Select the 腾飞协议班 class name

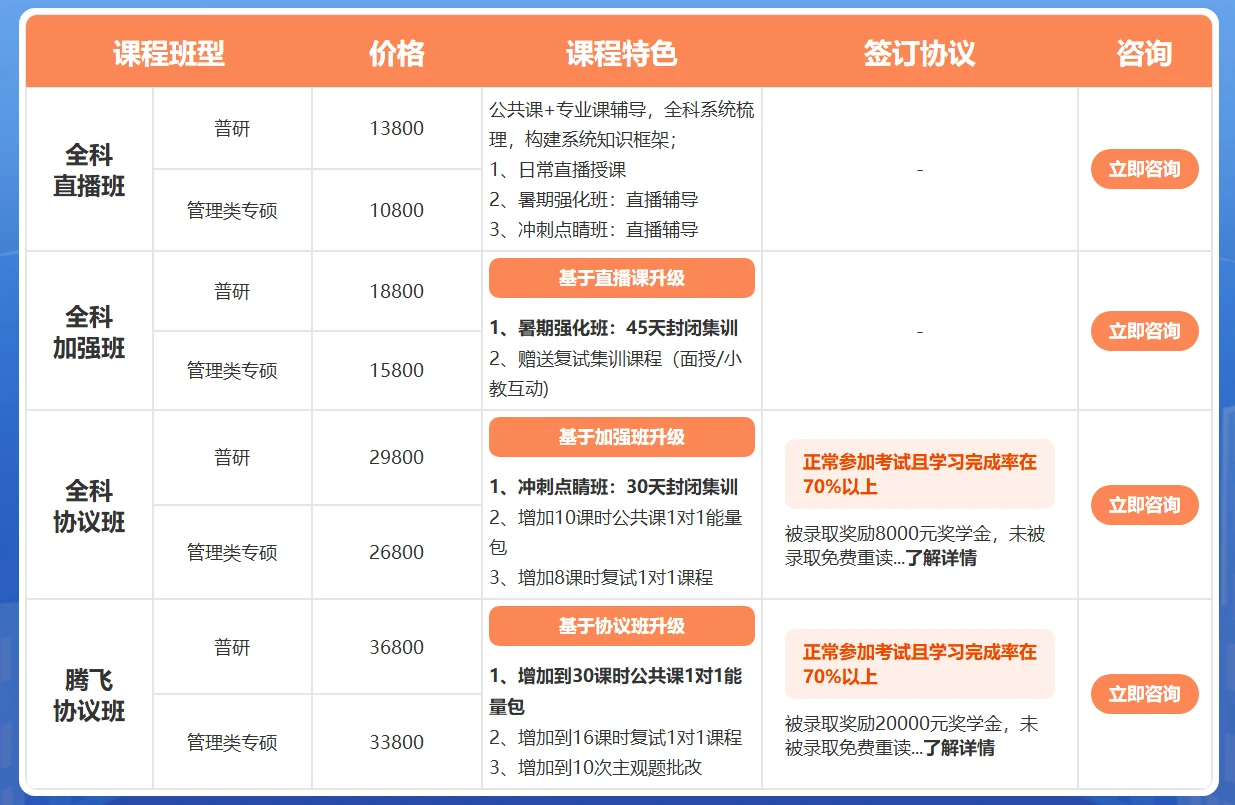click(89, 695)
